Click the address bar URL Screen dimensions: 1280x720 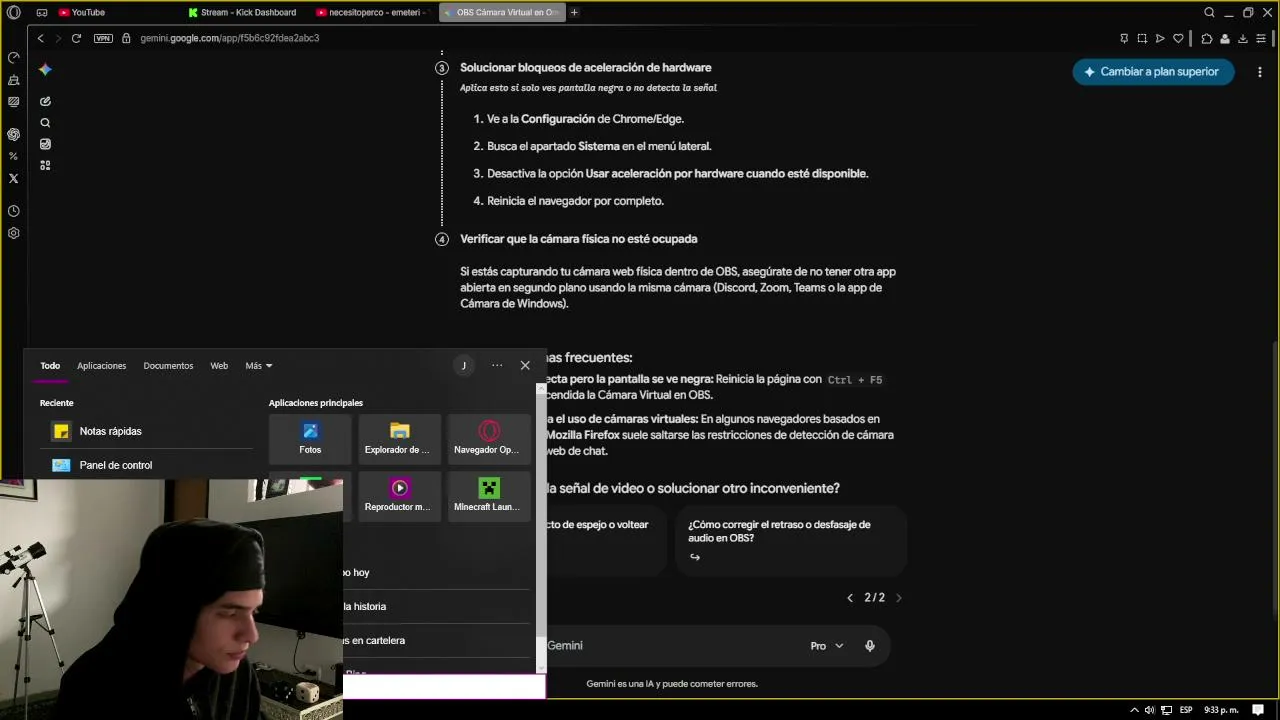click(x=230, y=38)
